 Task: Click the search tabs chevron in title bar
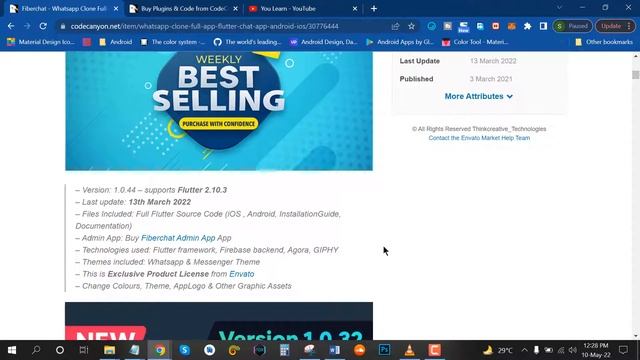pos(559,8)
